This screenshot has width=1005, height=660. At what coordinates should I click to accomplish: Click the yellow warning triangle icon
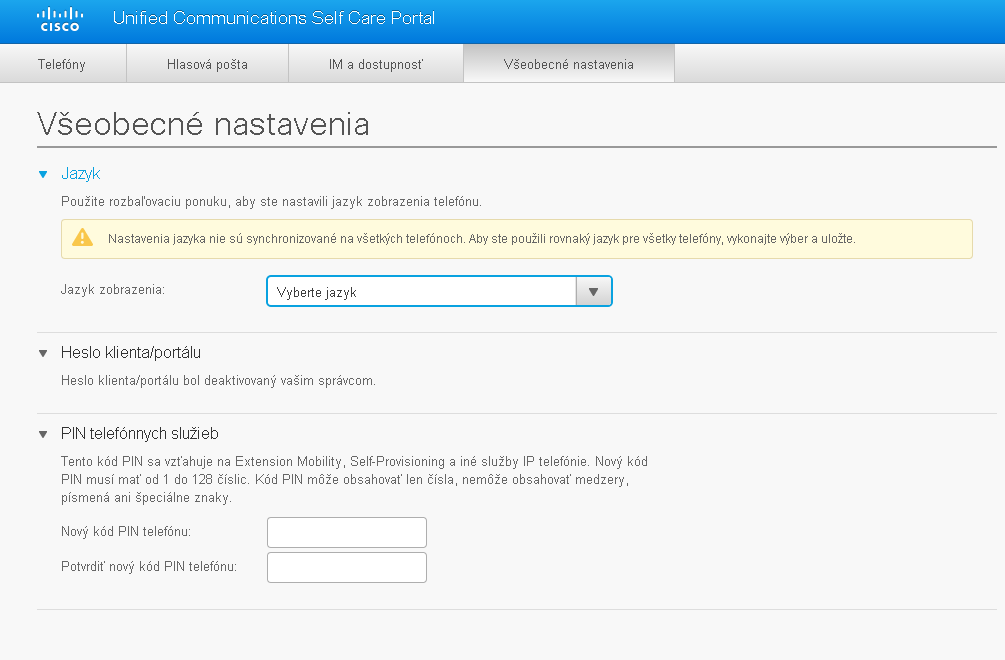tap(82, 238)
